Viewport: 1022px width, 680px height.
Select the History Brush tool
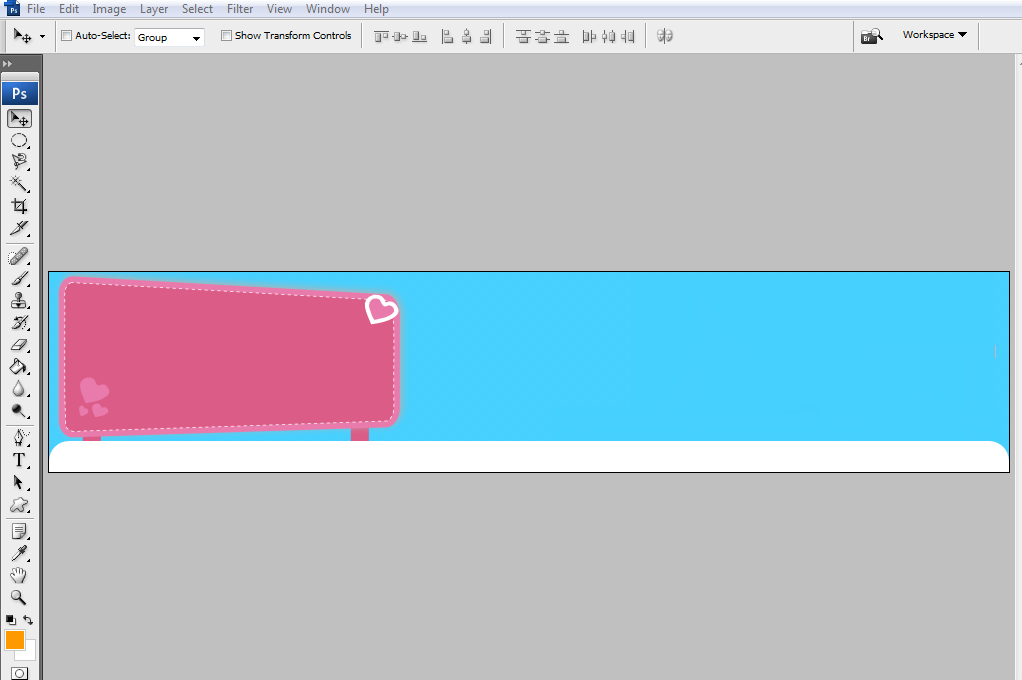coord(20,323)
